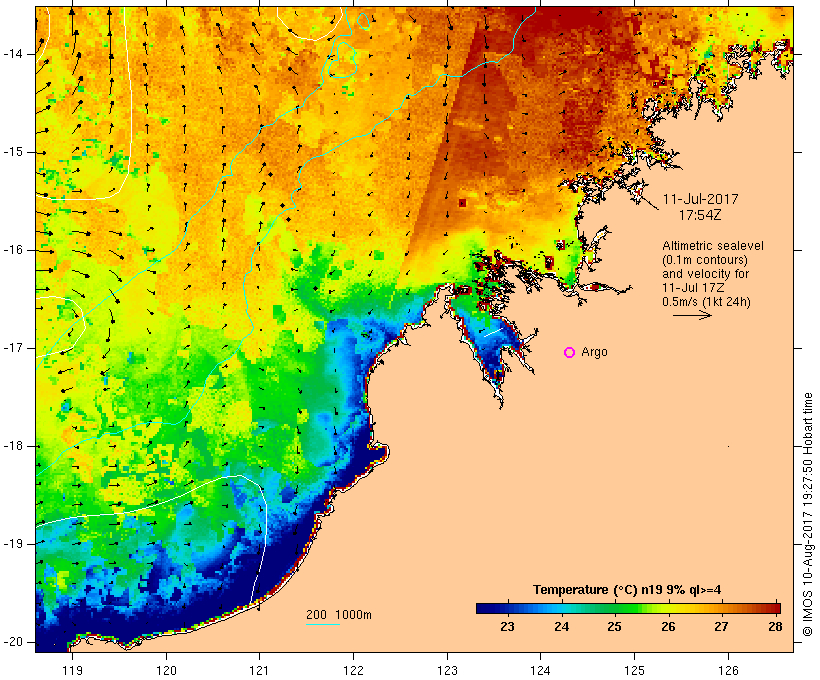Click the colorbar label 27

pyautogui.click(x=722, y=627)
